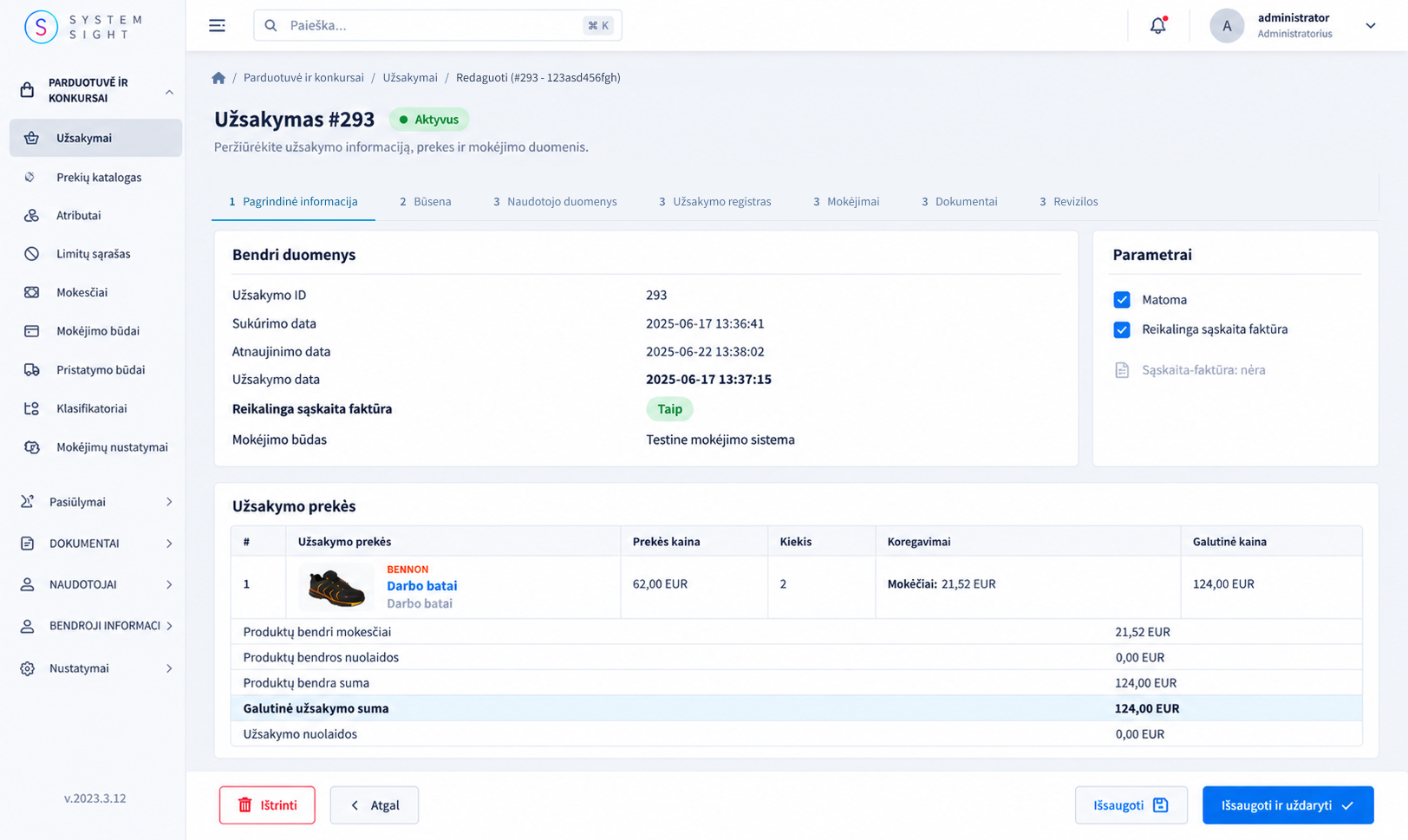Focus the Paieška search field
1408x840 pixels.
click(438, 26)
